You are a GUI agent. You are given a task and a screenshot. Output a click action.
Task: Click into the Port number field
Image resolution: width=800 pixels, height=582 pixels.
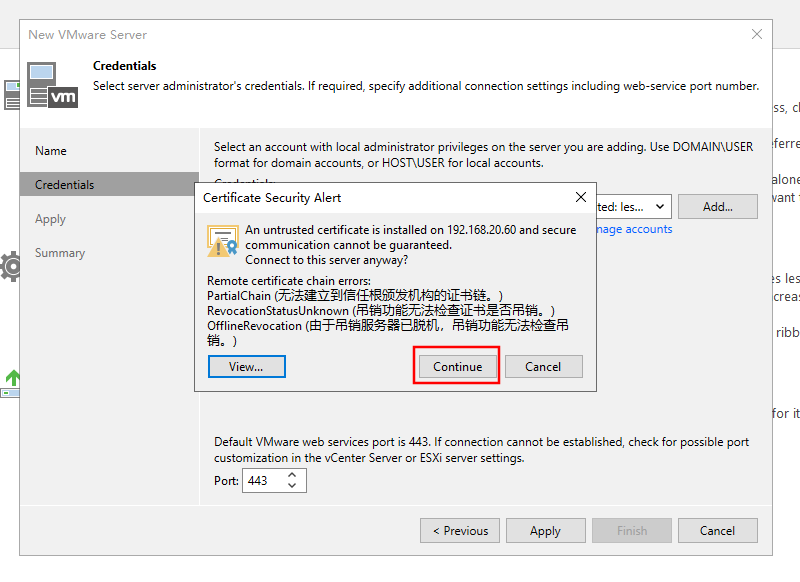point(265,481)
